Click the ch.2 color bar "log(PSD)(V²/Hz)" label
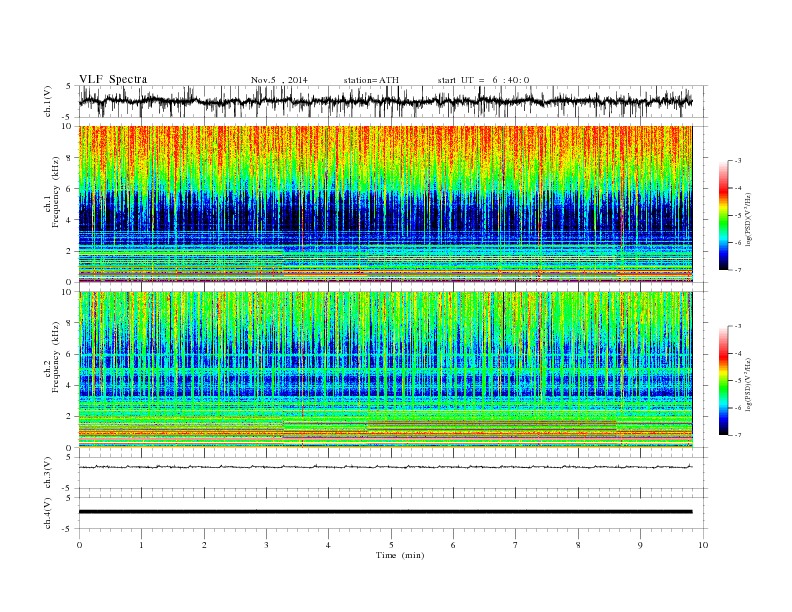Screen dimensions: 792x612 point(750,384)
